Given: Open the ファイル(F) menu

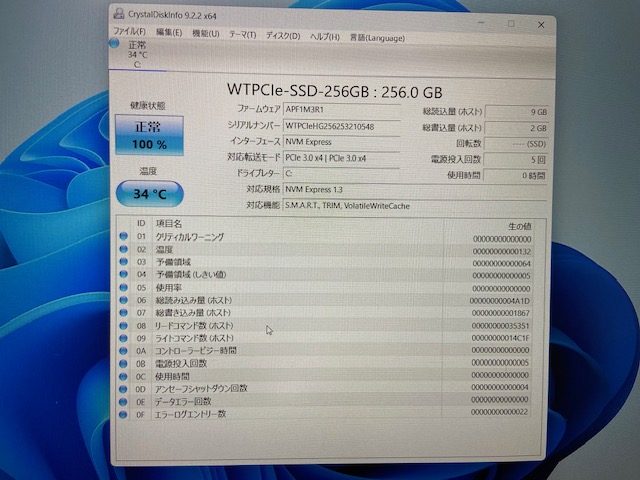Looking at the screenshot, I should coord(130,34).
